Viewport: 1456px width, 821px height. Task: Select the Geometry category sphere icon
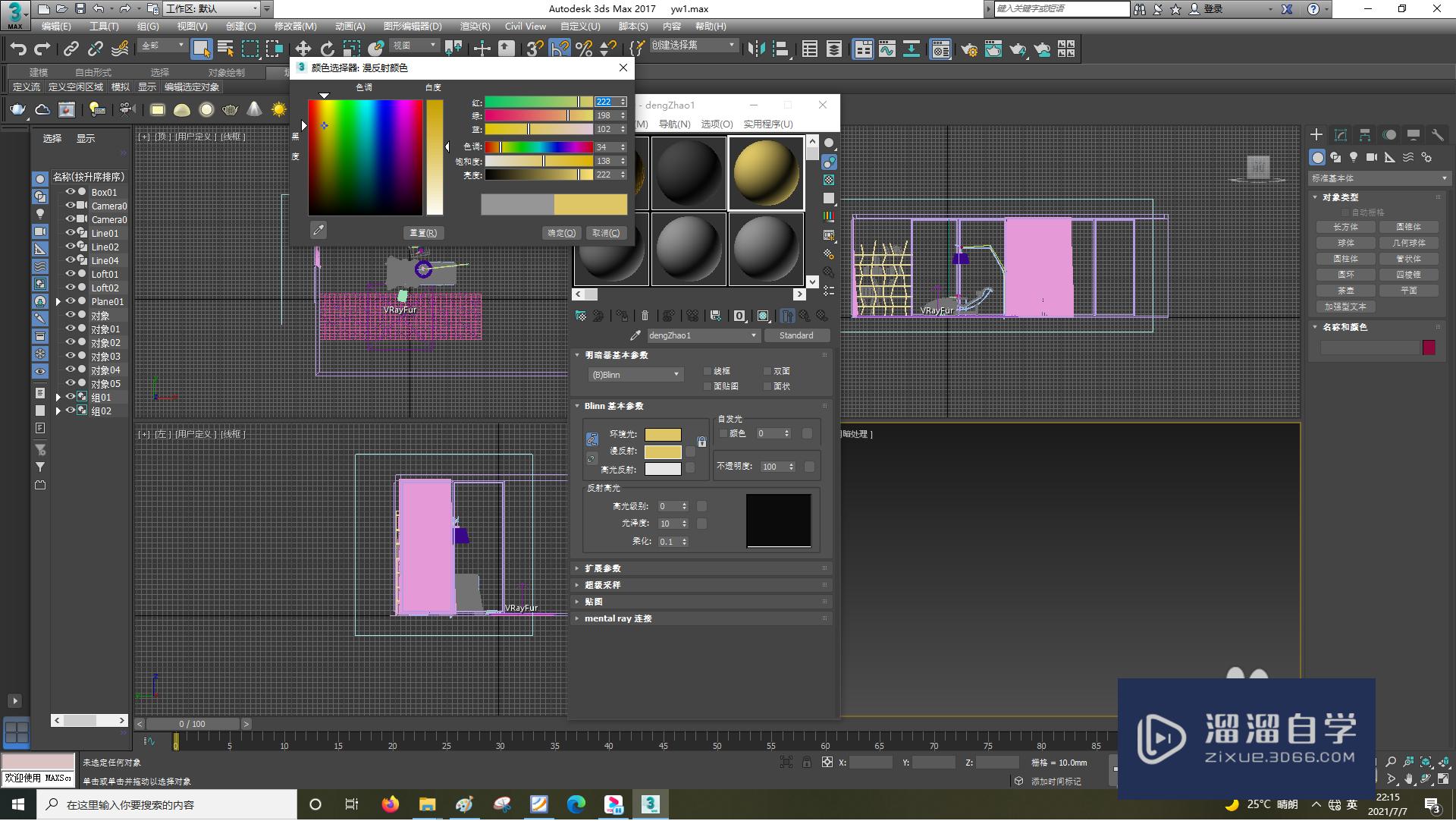[x=1317, y=158]
